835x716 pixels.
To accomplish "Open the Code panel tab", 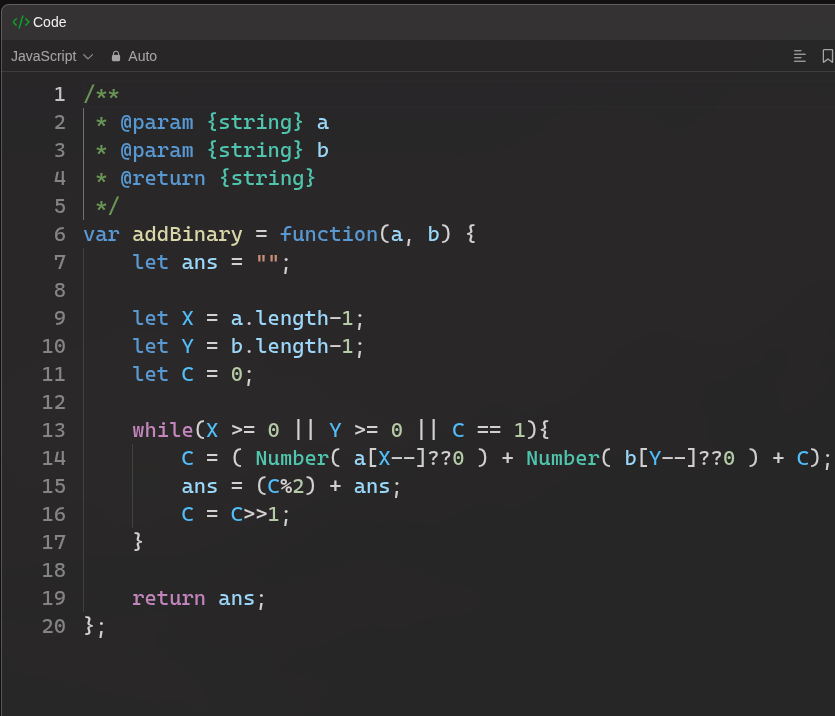I will pyautogui.click(x=39, y=22).
